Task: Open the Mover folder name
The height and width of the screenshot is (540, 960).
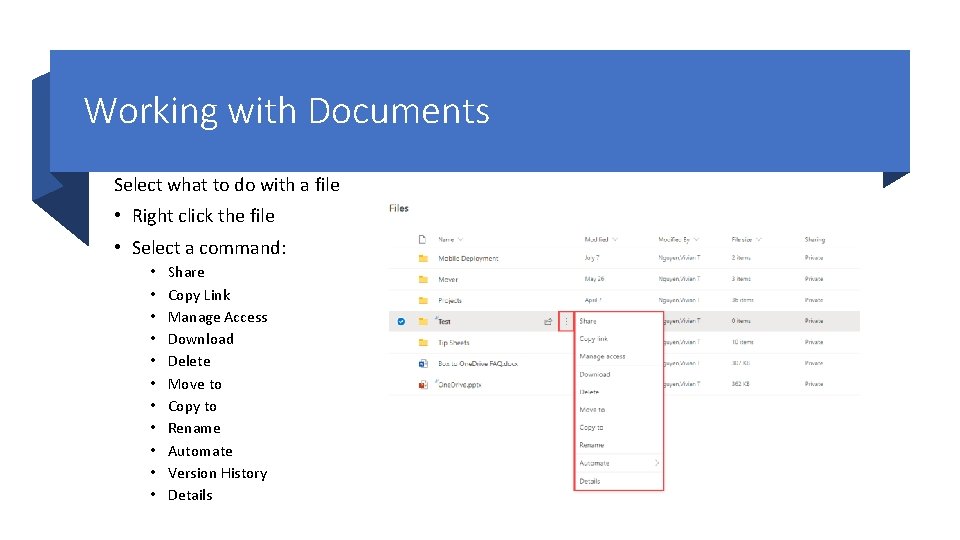Action: pos(448,279)
